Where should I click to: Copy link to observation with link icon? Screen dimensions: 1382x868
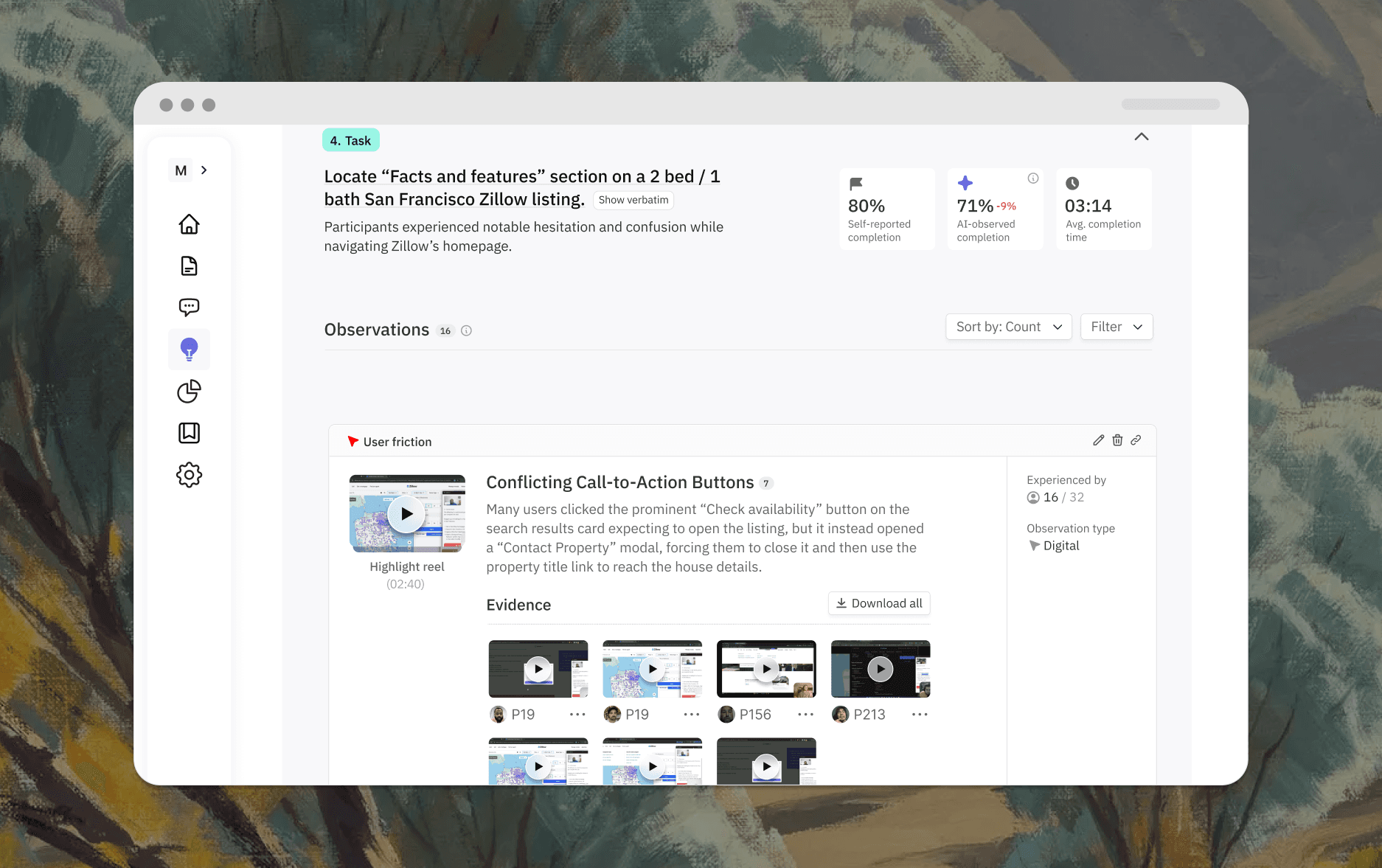tap(1136, 440)
